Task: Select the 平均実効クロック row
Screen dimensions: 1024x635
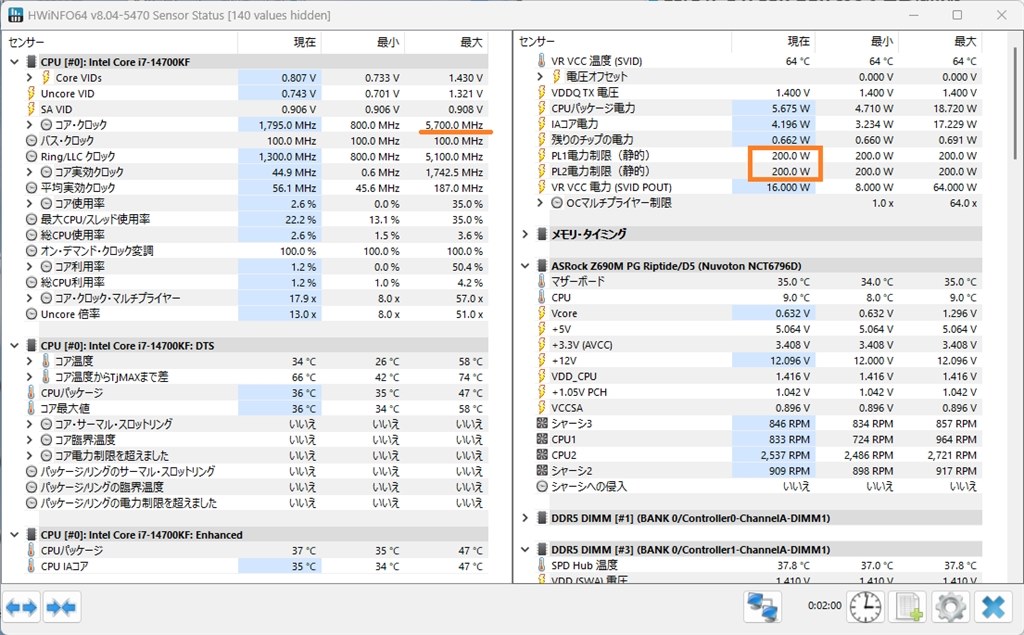Action: pyautogui.click(x=256, y=187)
